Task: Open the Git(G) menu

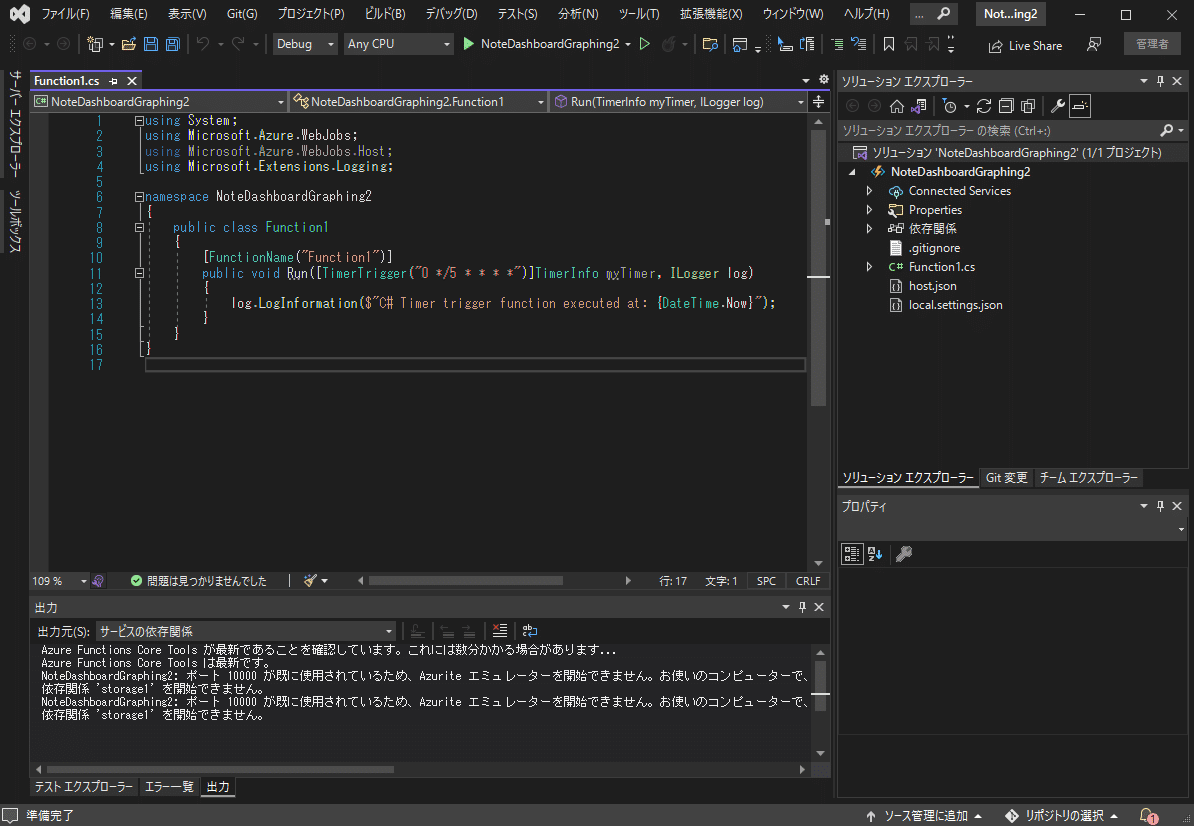Action: click(242, 14)
